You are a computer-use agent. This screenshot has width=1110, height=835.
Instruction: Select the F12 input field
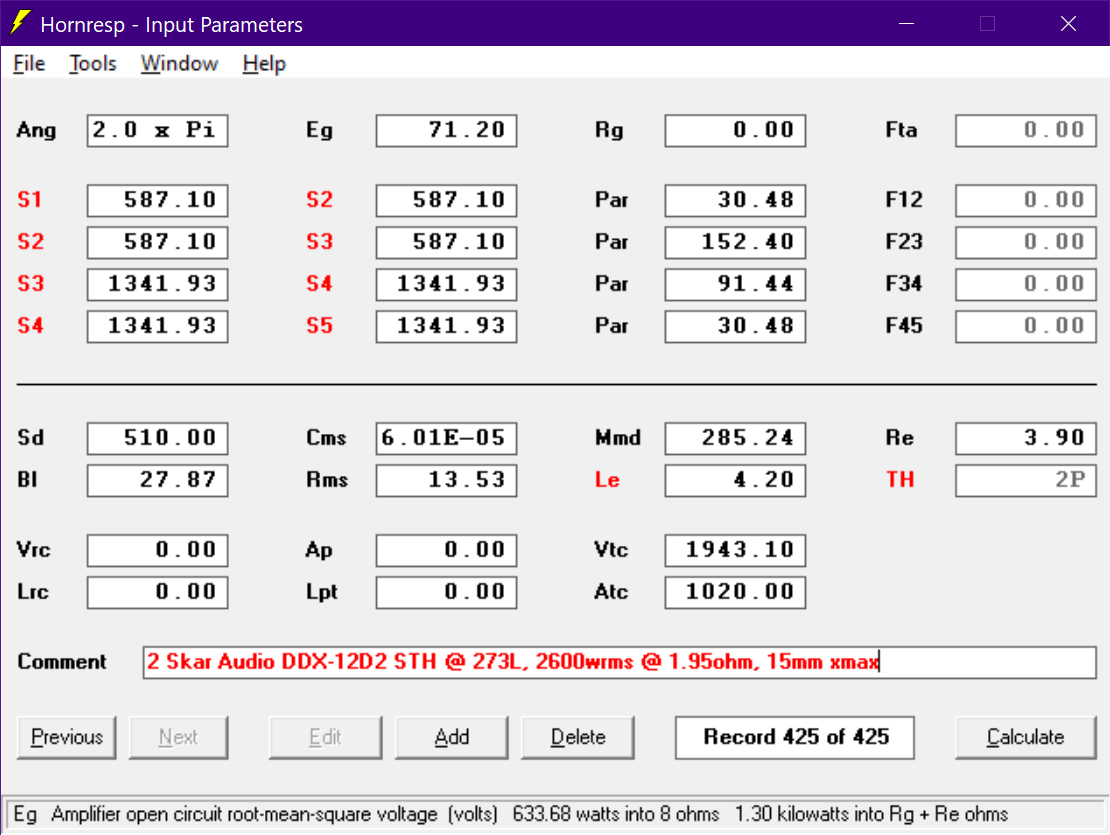[x=1026, y=200]
